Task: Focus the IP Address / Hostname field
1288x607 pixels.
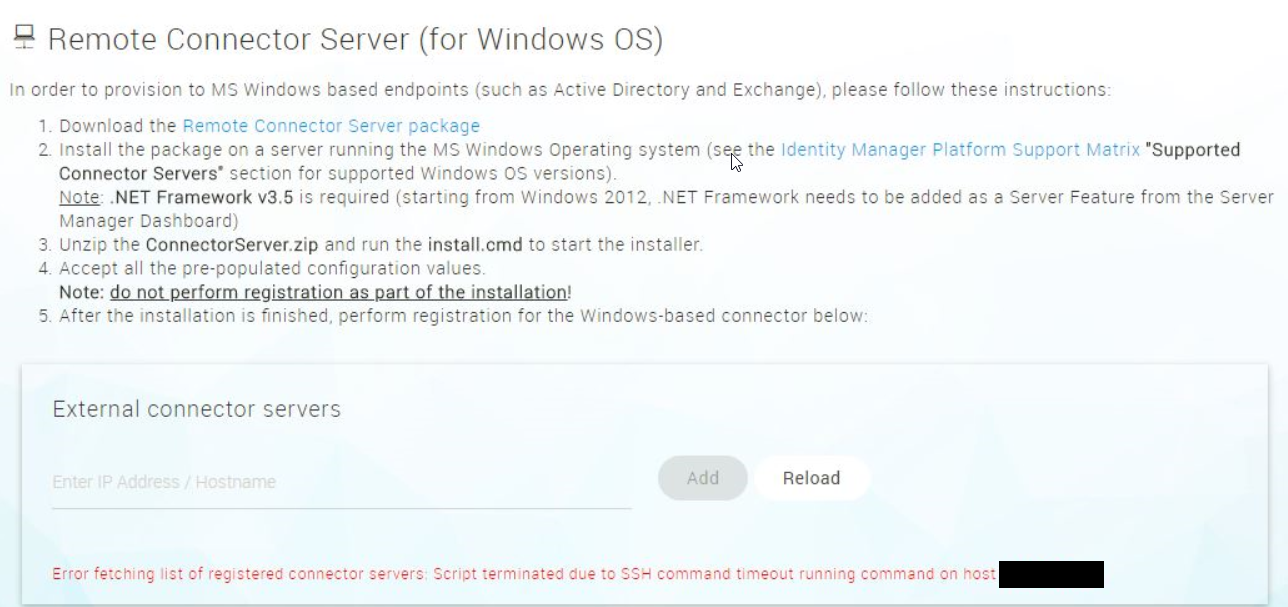Action: pos(340,482)
